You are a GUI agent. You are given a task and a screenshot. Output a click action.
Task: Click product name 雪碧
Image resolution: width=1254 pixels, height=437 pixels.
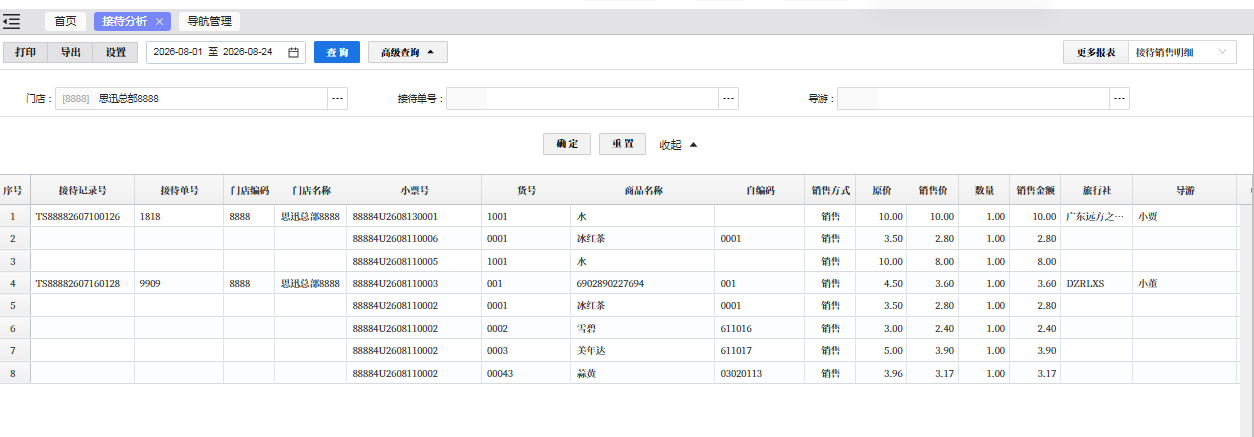pyautogui.click(x=587, y=329)
